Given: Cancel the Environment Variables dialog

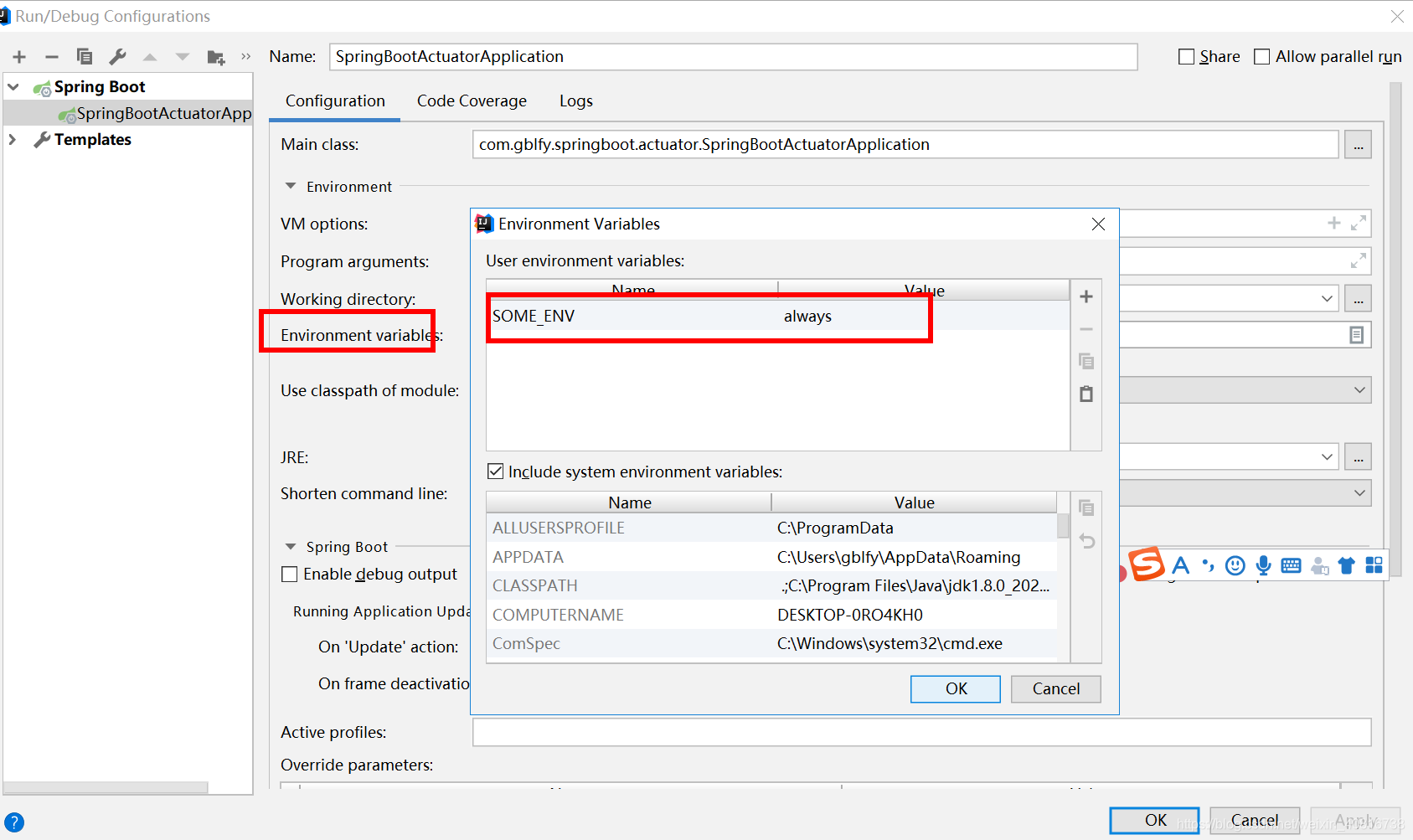Looking at the screenshot, I should [x=1055, y=688].
